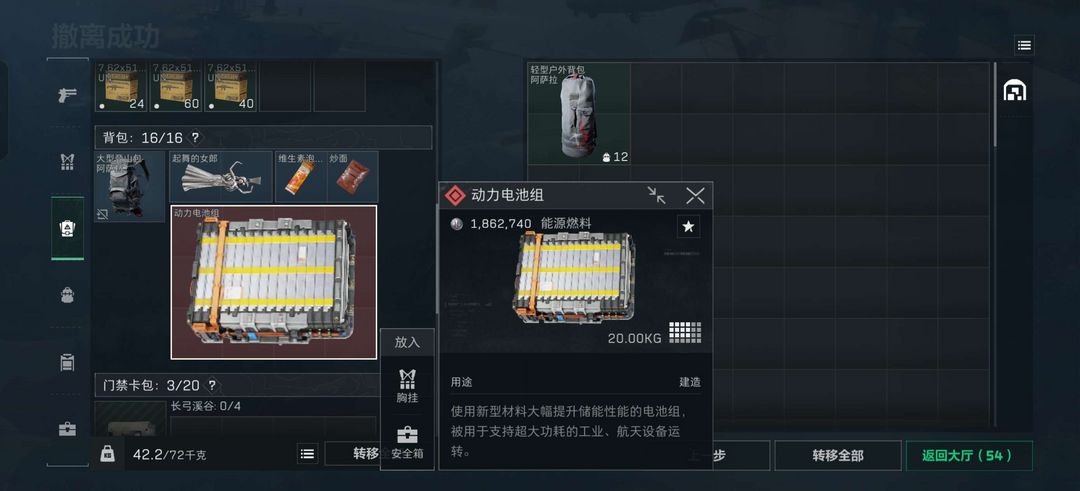Show help for 背包 16/16 capacity
The image size is (1080, 491).
pos(195,138)
